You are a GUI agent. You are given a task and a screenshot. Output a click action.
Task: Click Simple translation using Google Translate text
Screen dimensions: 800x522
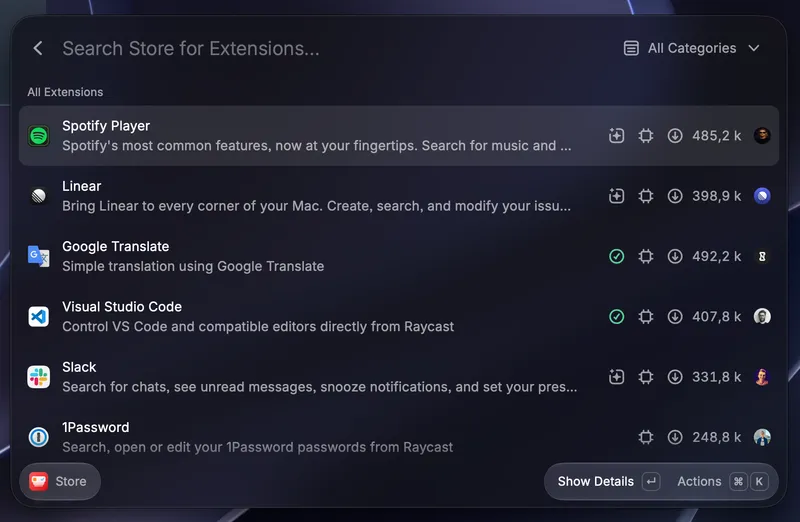click(x=193, y=266)
